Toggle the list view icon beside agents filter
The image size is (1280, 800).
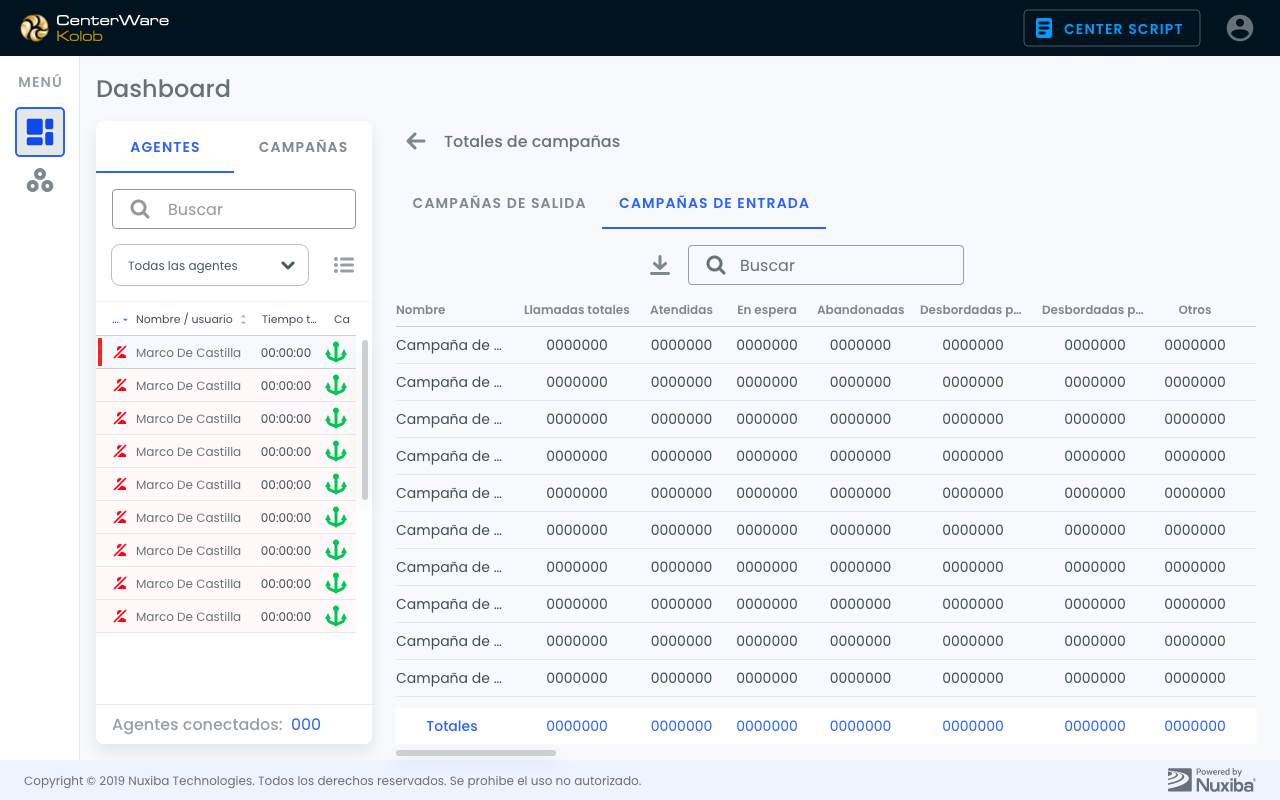point(344,265)
